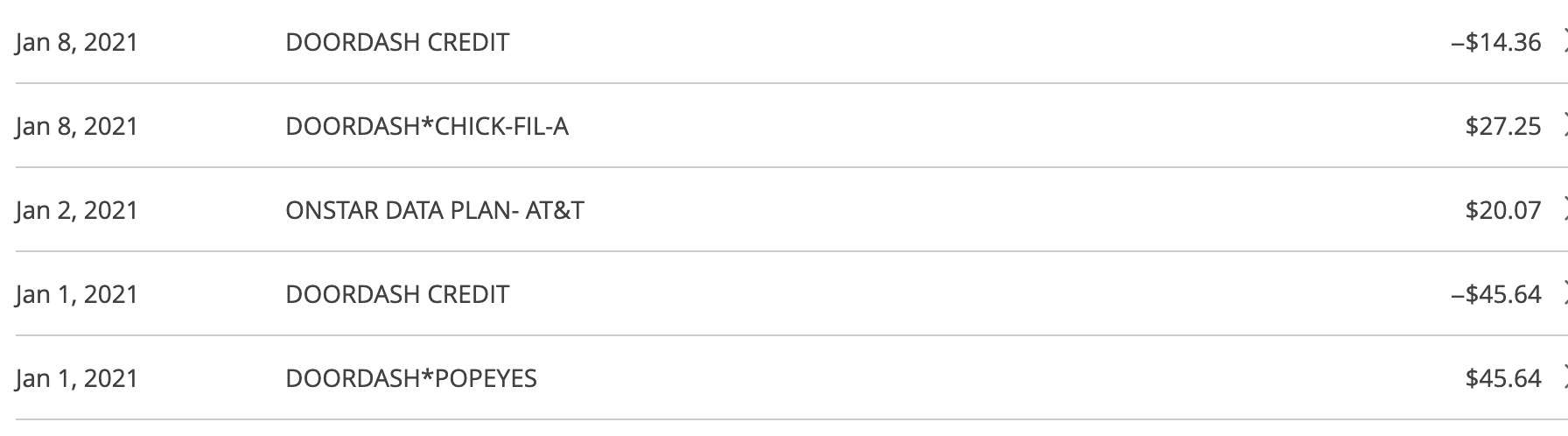Click the $20.07 amount

tap(1502, 211)
